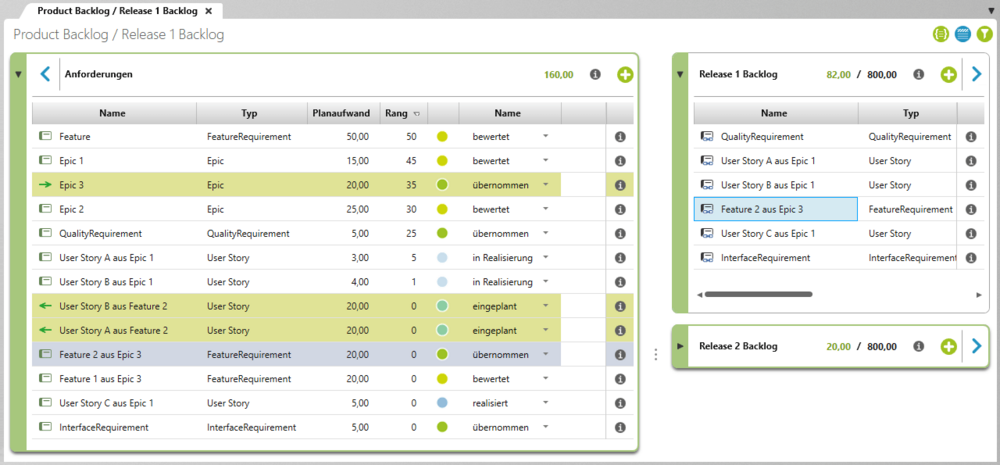Open status dropdown for QualityRequirement row
The image size is (1000, 465).
click(x=546, y=233)
